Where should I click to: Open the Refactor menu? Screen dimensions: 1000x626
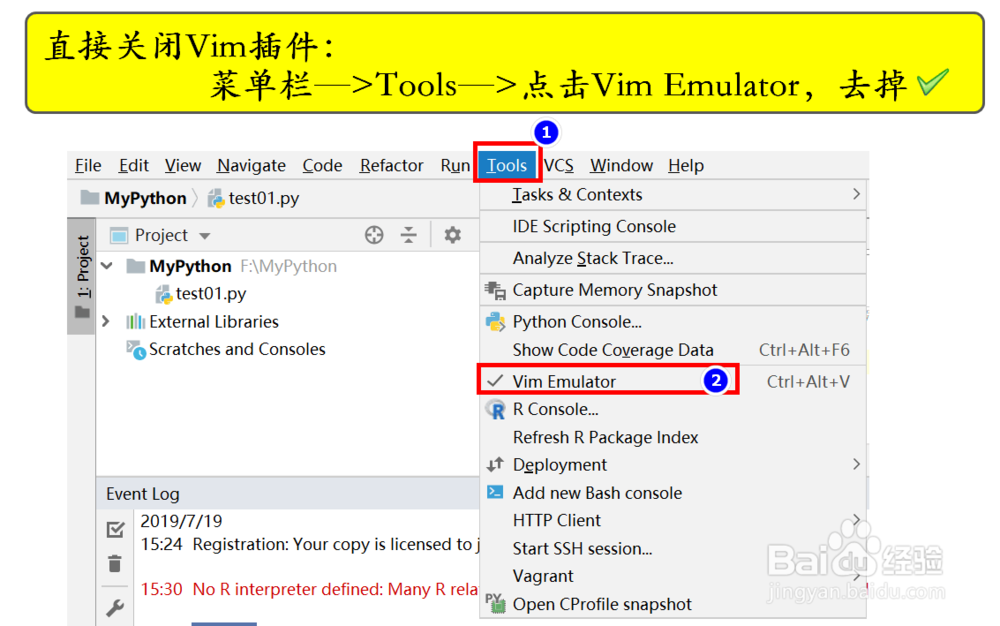391,166
